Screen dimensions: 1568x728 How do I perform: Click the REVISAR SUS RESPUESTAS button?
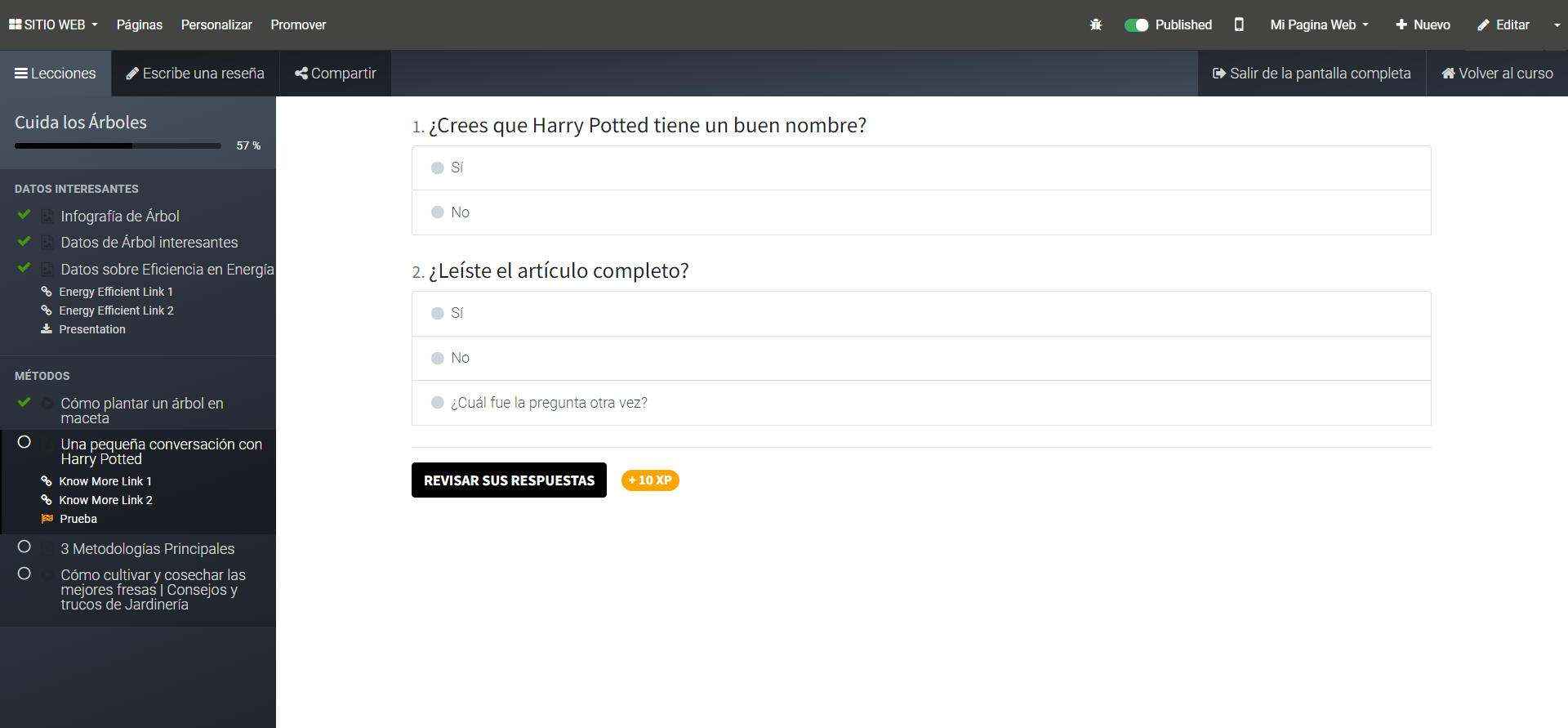click(x=509, y=480)
